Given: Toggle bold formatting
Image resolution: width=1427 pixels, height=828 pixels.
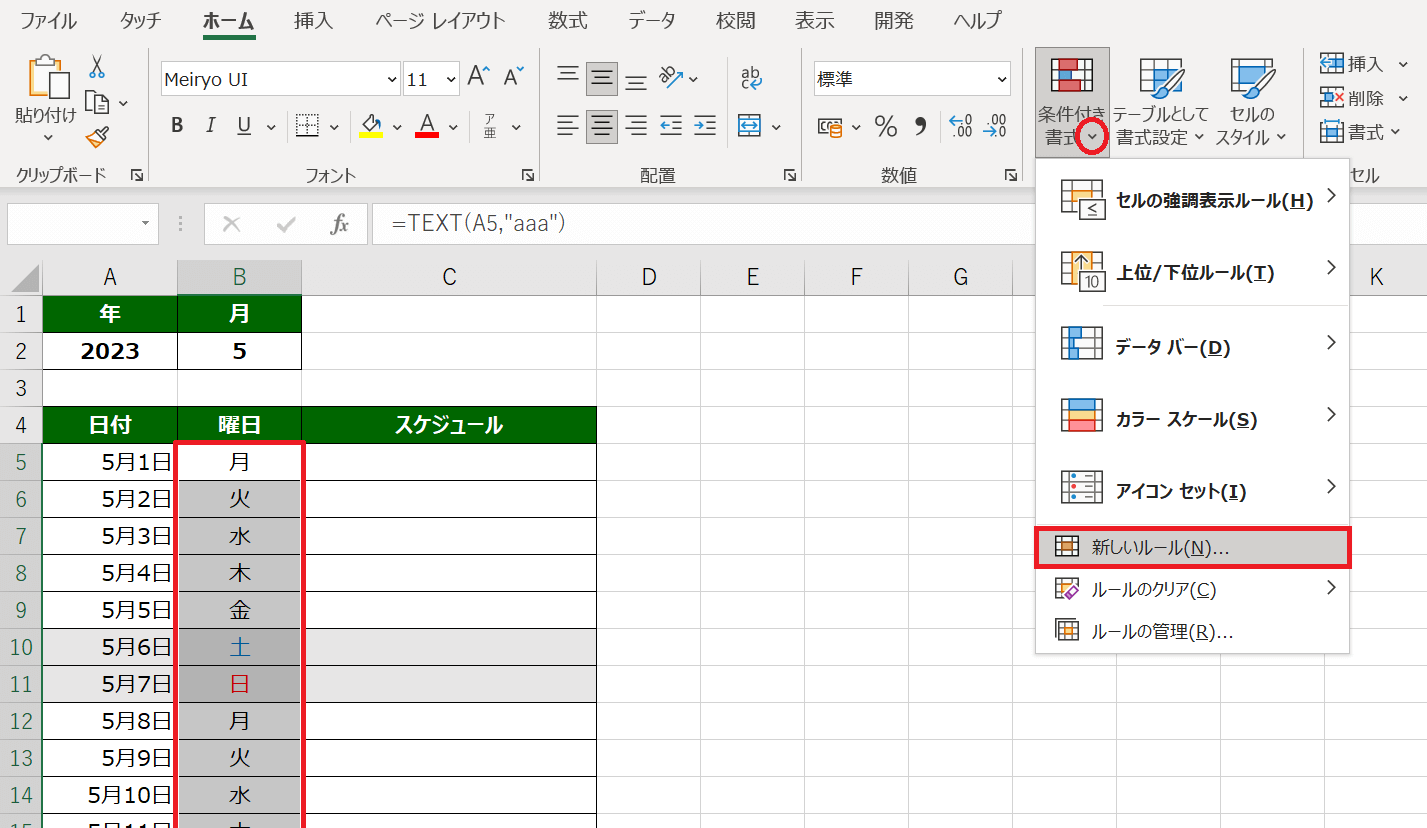Looking at the screenshot, I should pyautogui.click(x=177, y=126).
